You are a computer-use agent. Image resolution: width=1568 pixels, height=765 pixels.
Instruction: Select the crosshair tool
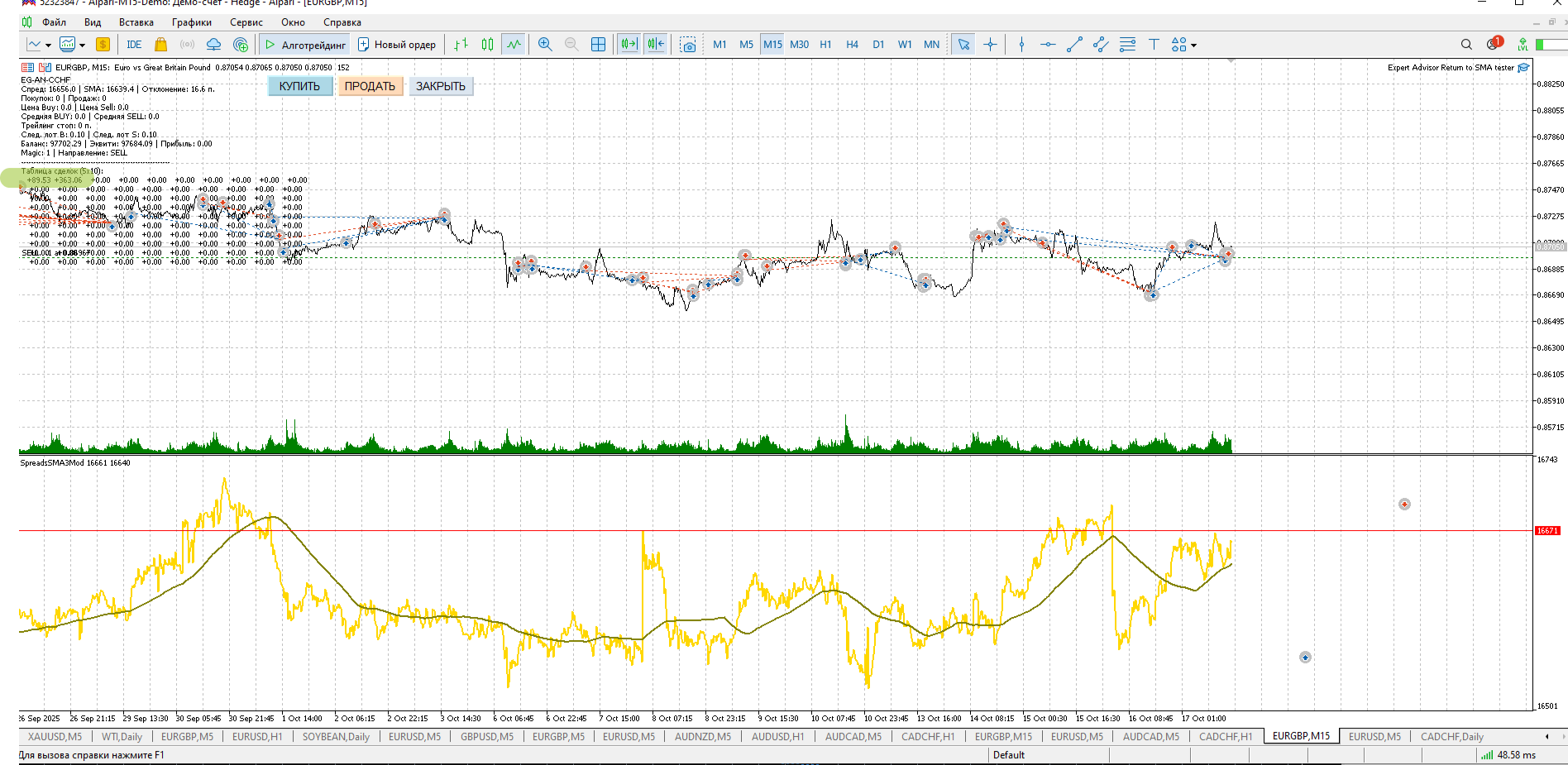[x=990, y=45]
